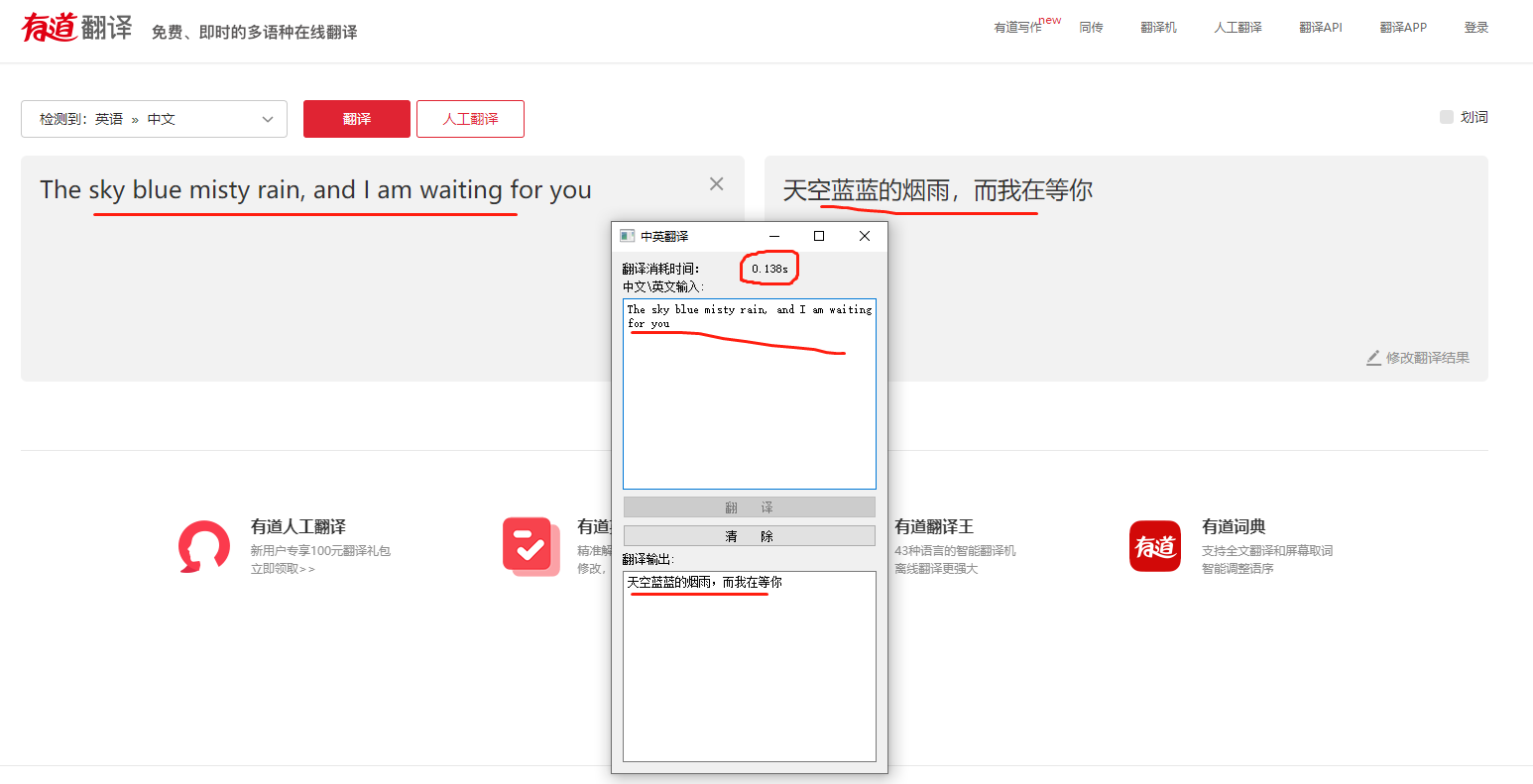Enable the 划词 checkbox

click(x=1447, y=117)
